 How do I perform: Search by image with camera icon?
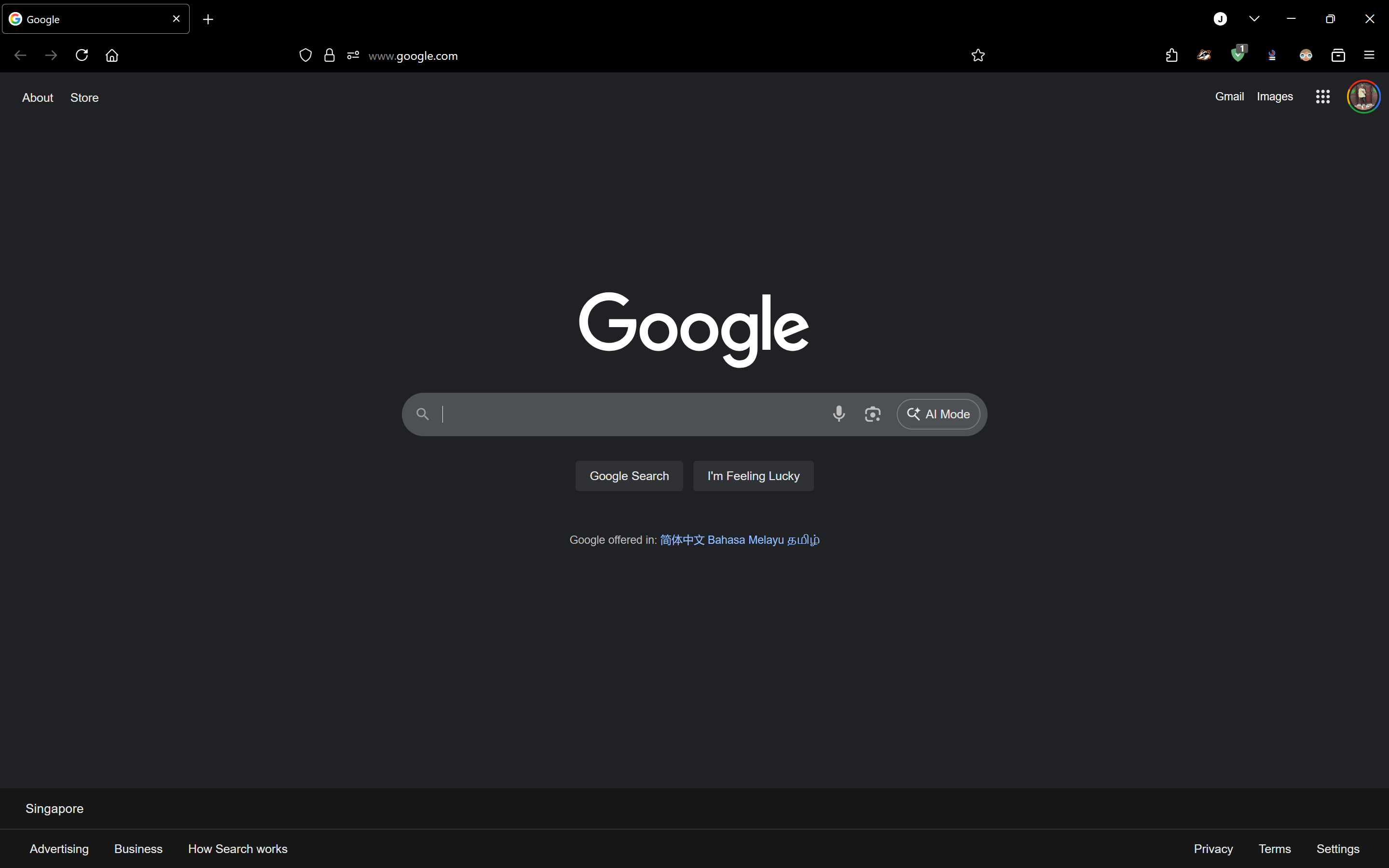pyautogui.click(x=872, y=414)
